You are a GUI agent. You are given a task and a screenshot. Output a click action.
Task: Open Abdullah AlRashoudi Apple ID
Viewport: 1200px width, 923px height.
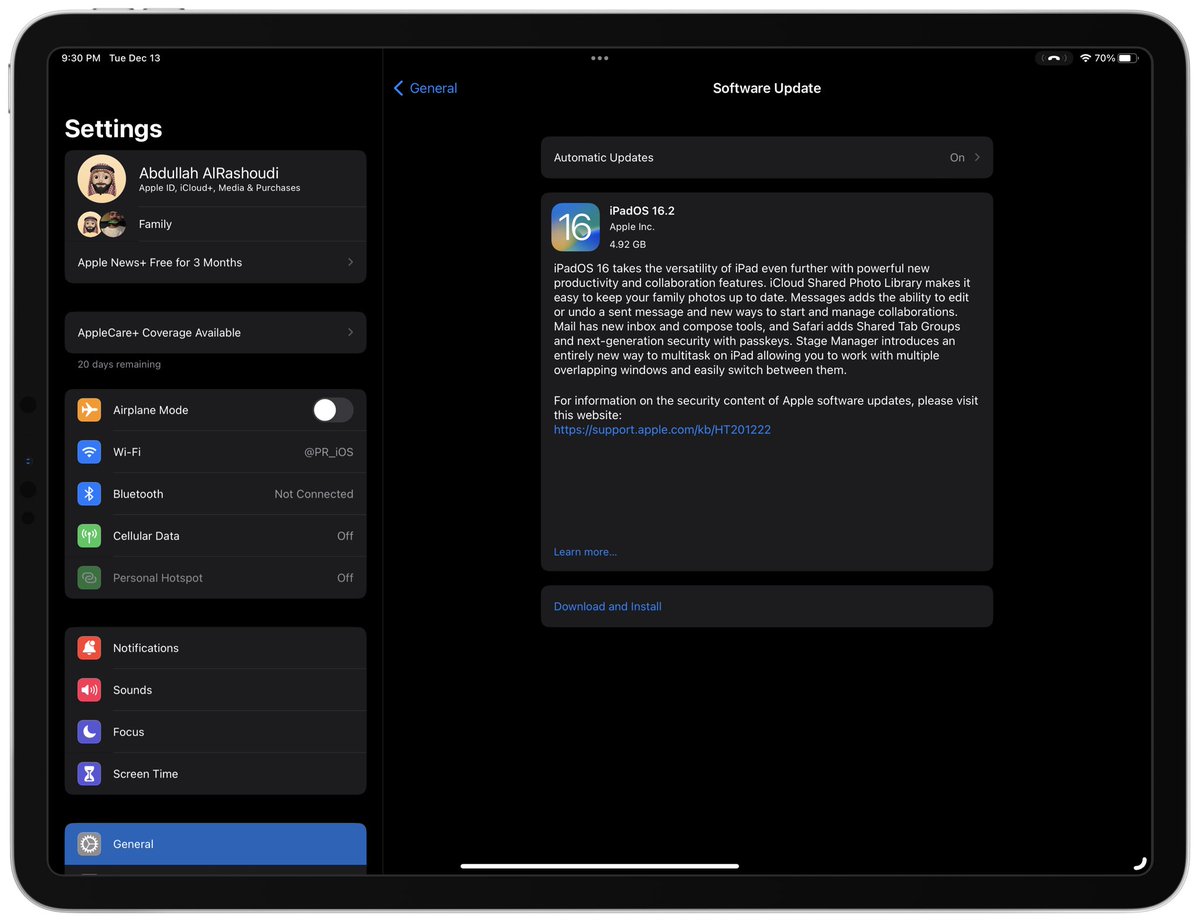(x=215, y=179)
